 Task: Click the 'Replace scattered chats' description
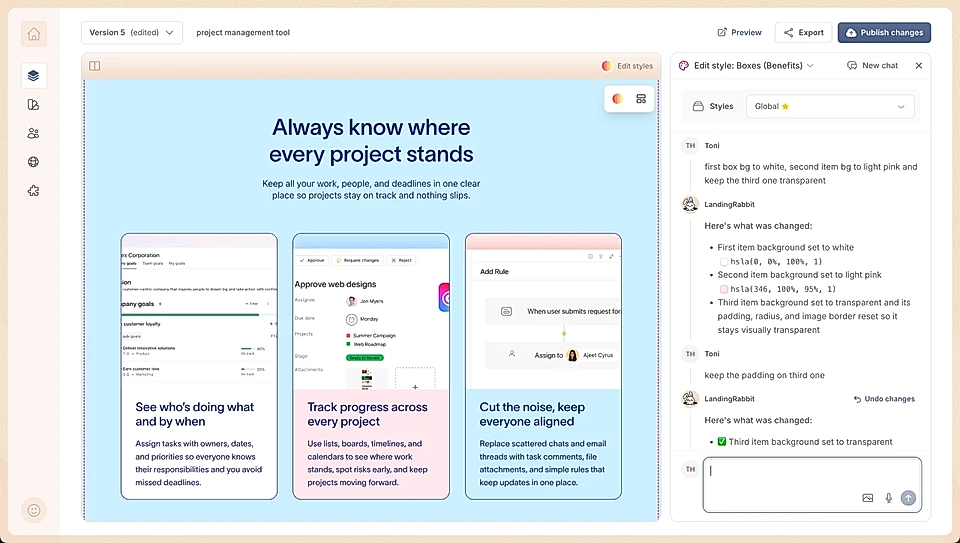click(x=542, y=463)
